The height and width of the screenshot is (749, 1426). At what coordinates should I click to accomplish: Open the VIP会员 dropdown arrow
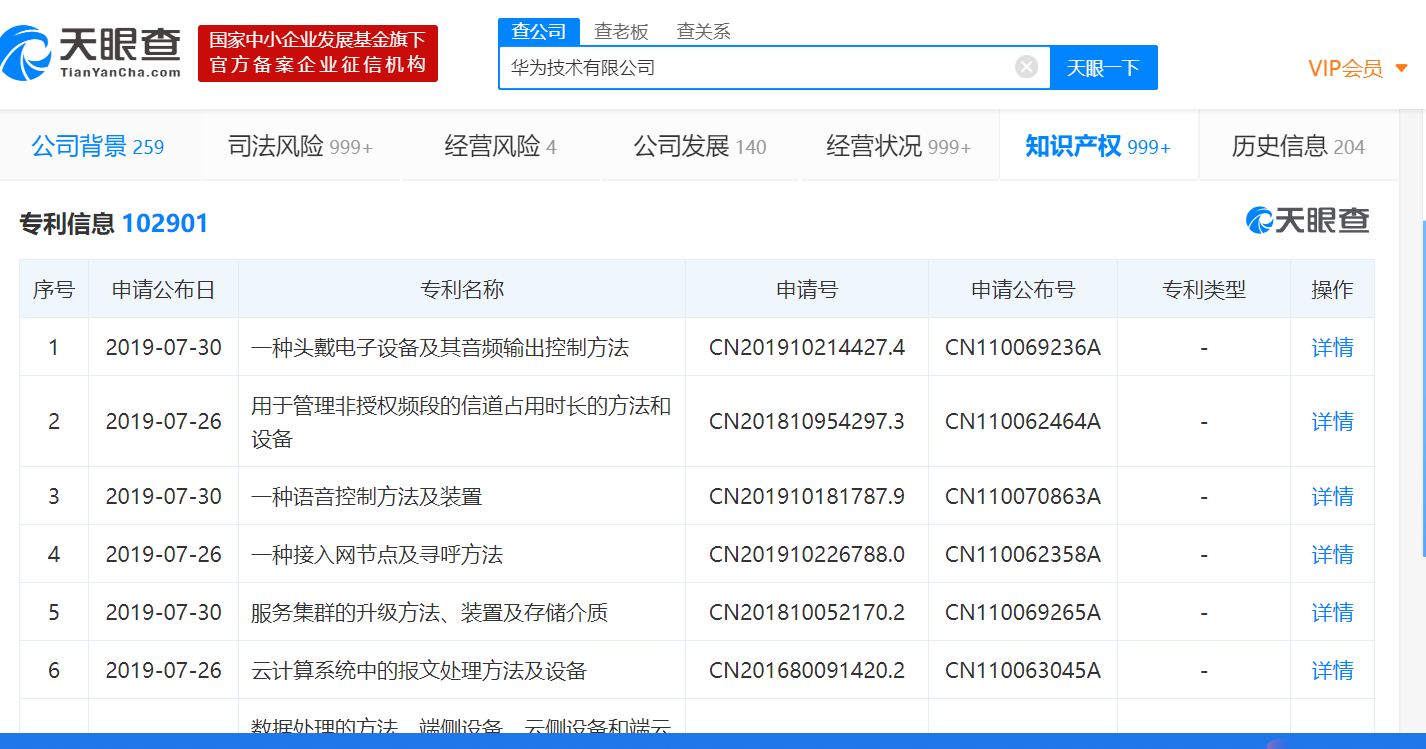pyautogui.click(x=1401, y=68)
